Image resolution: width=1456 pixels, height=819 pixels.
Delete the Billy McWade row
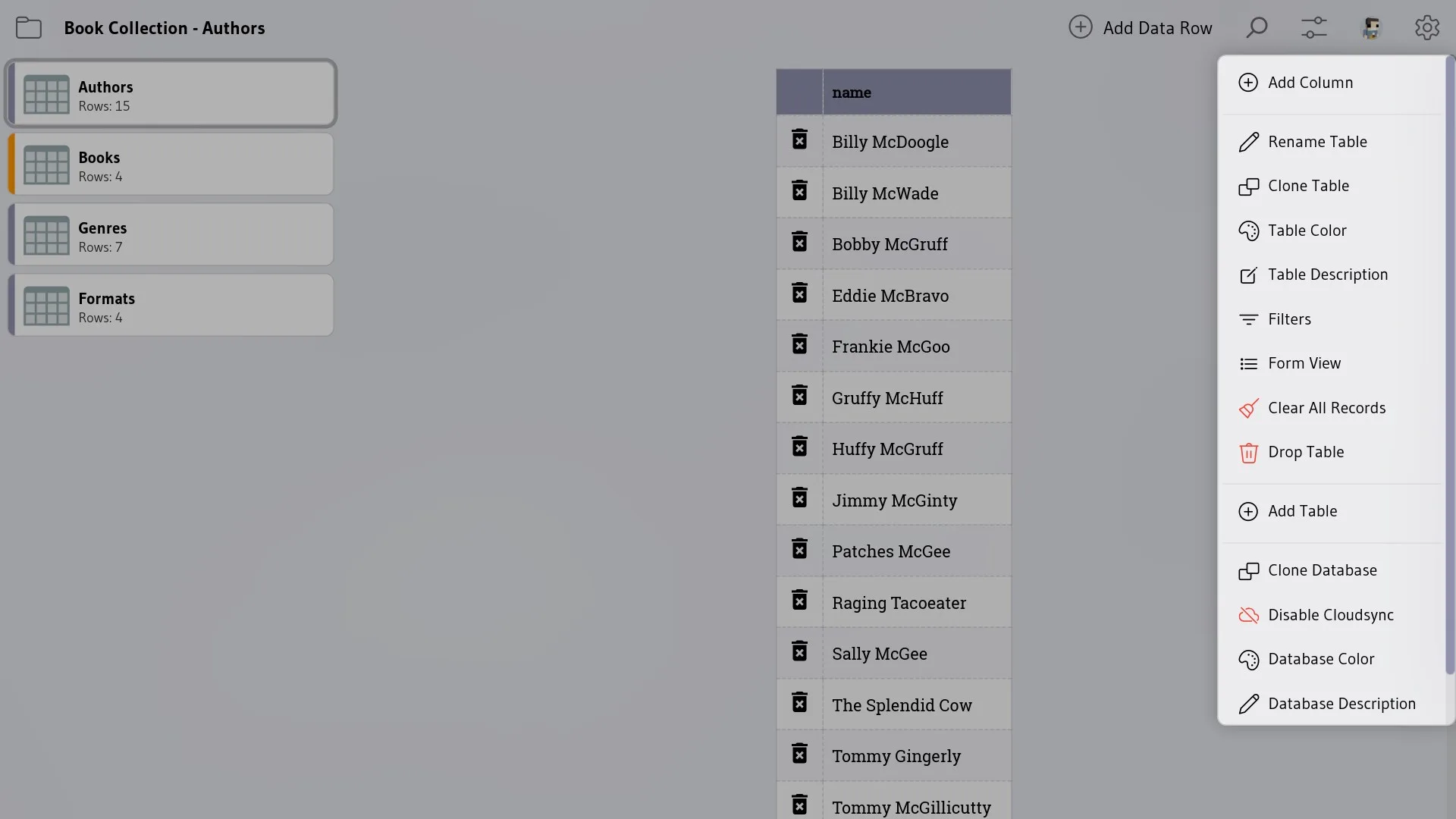pyautogui.click(x=799, y=190)
